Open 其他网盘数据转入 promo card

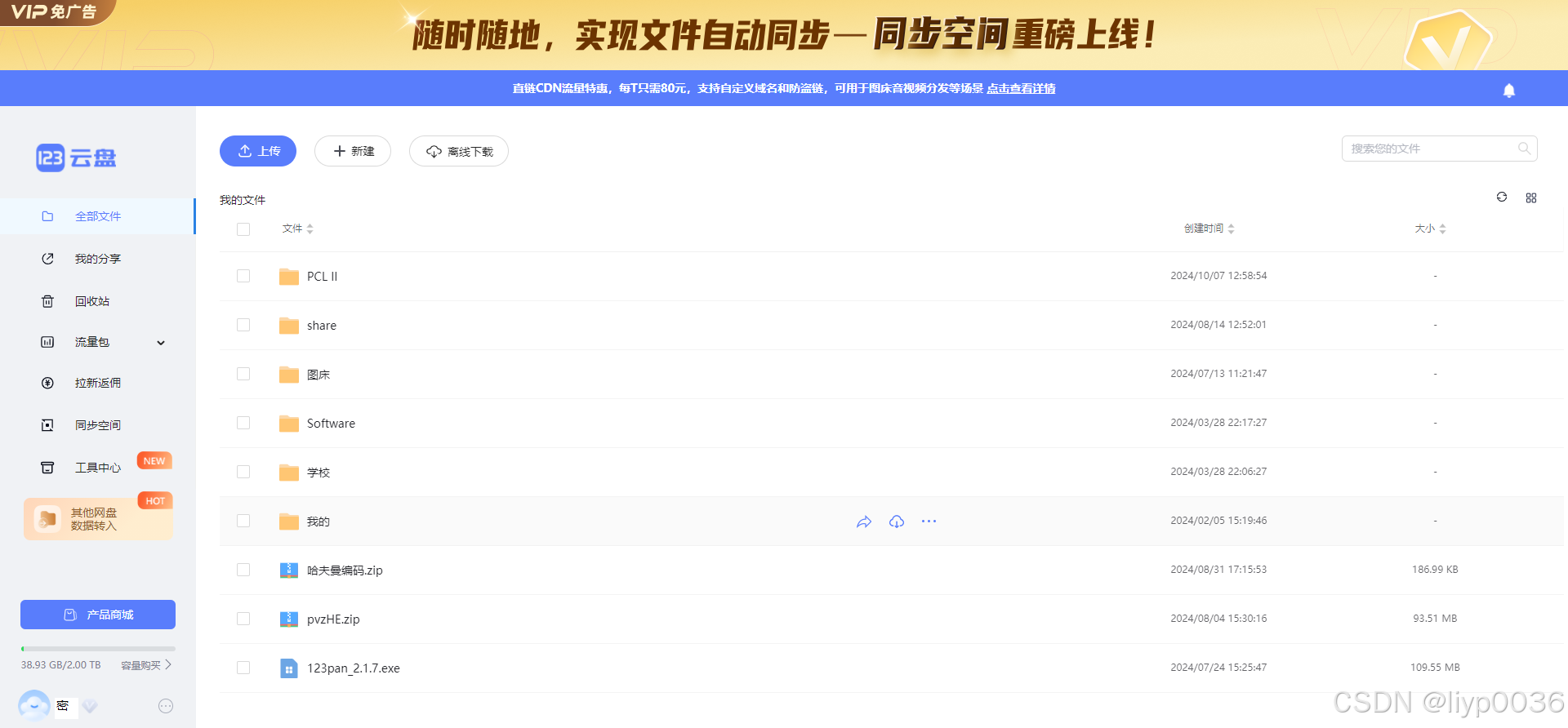pyautogui.click(x=98, y=519)
